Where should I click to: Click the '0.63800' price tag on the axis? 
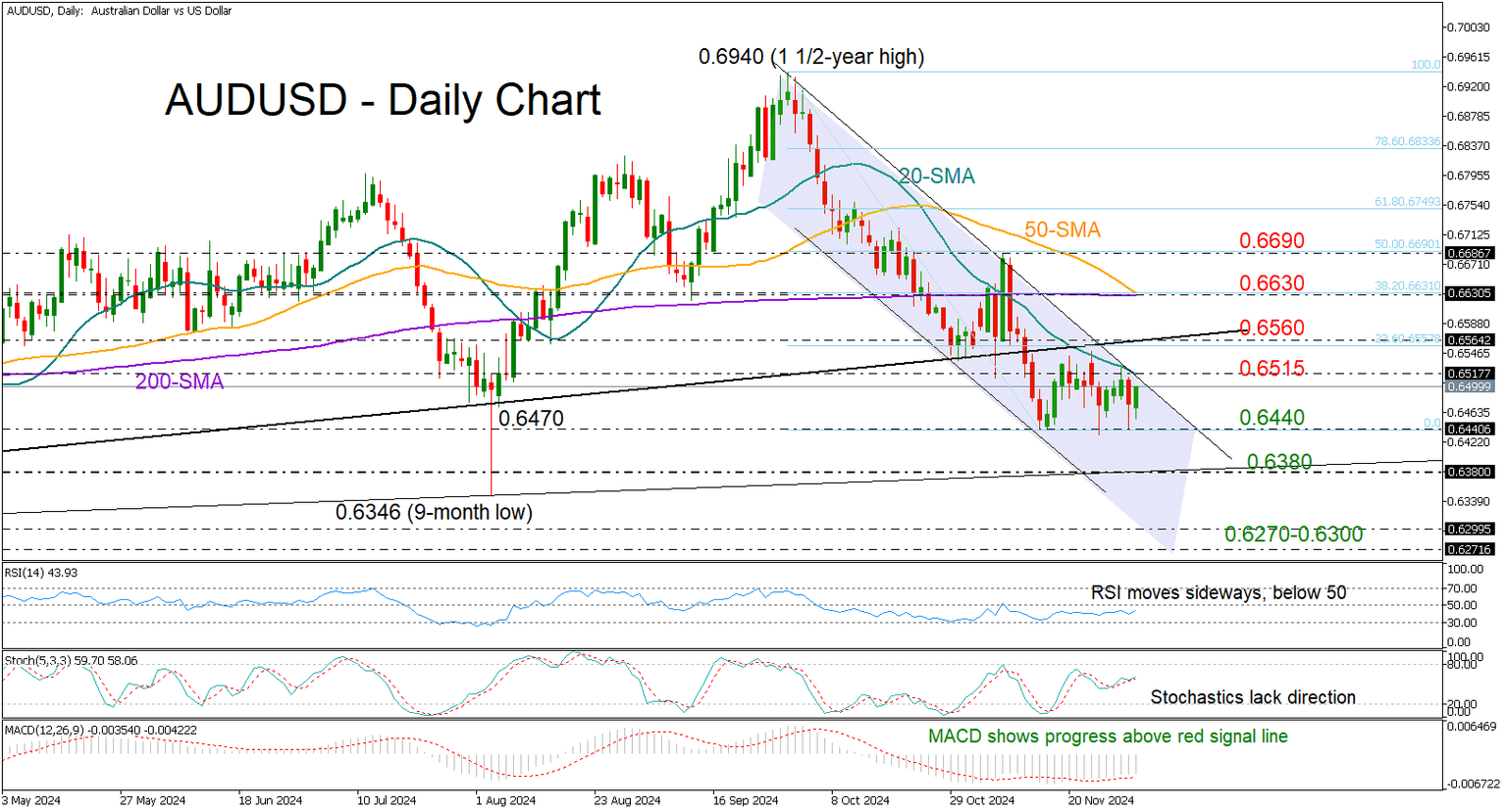pos(1469,472)
